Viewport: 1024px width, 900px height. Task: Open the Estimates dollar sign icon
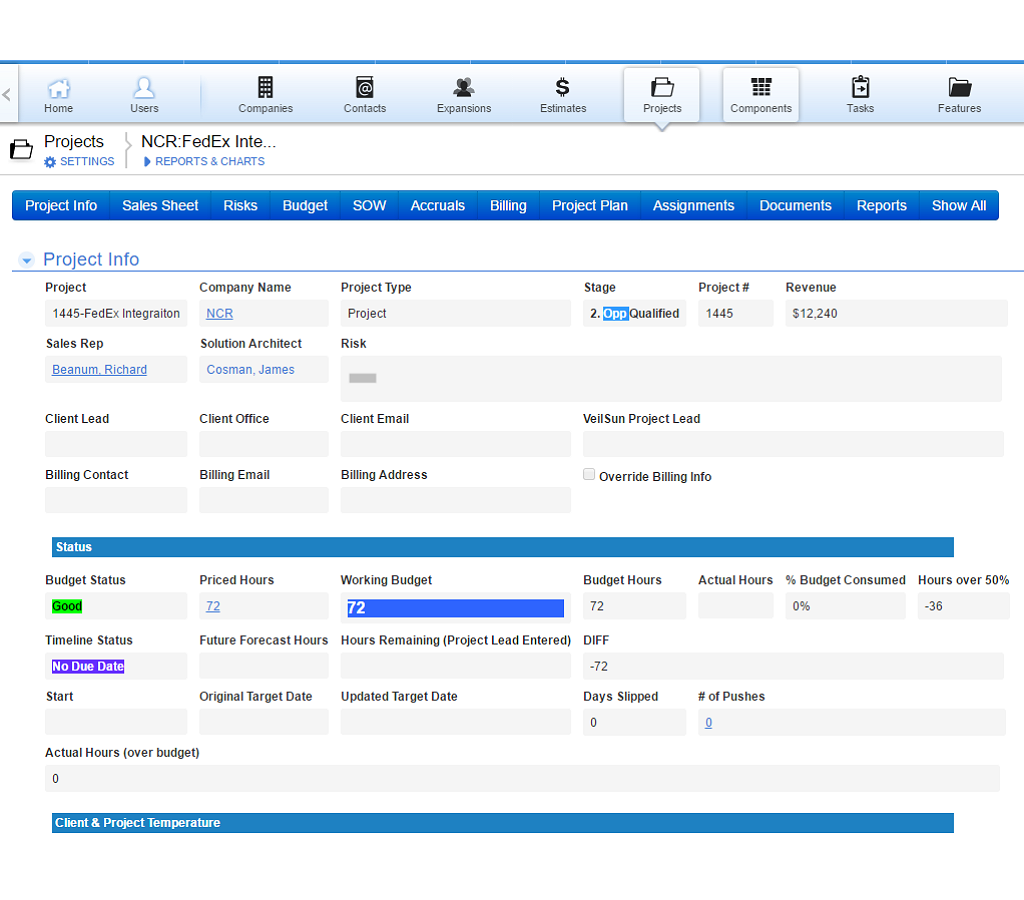[x=562, y=87]
